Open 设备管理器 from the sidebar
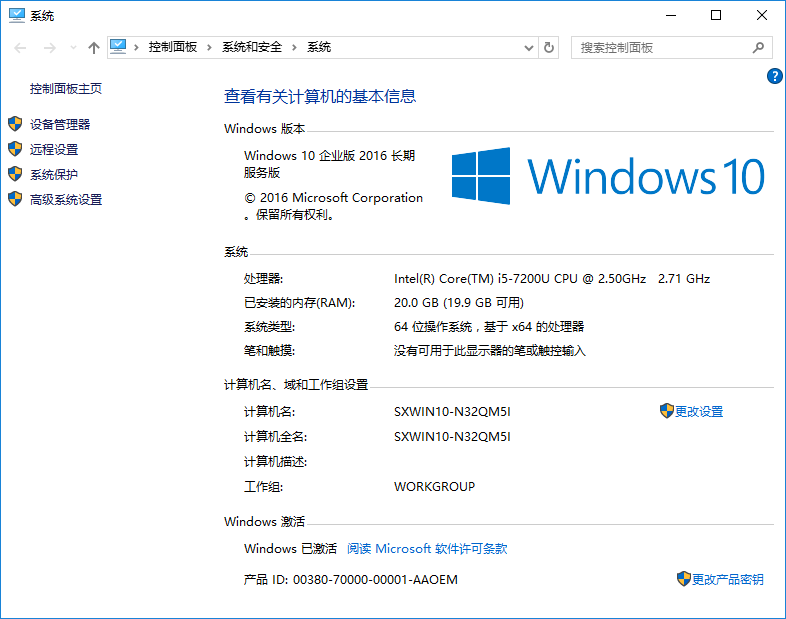The width and height of the screenshot is (786, 619). [x=60, y=124]
